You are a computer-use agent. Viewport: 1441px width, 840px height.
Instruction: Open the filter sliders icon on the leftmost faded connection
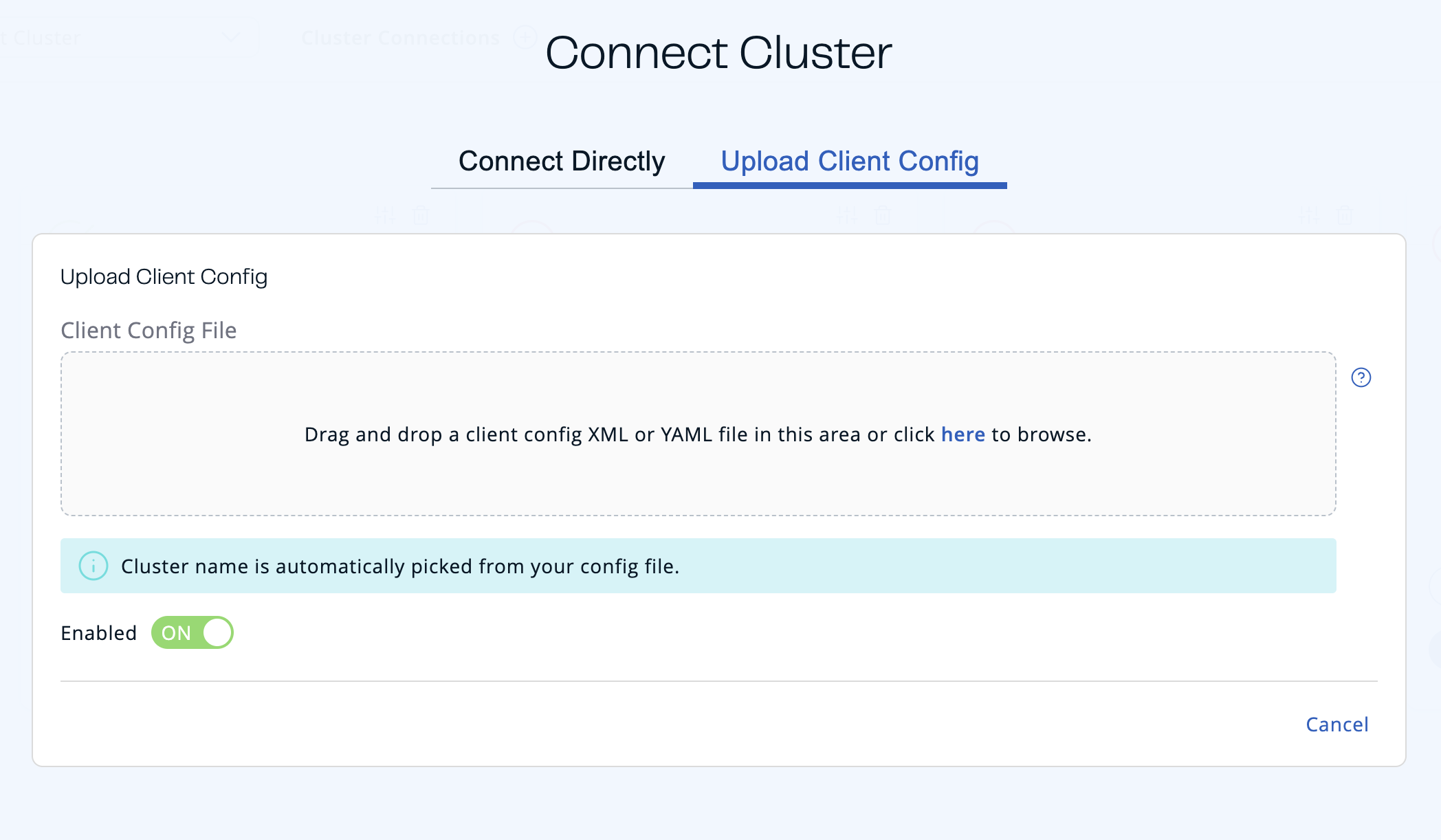coord(385,215)
